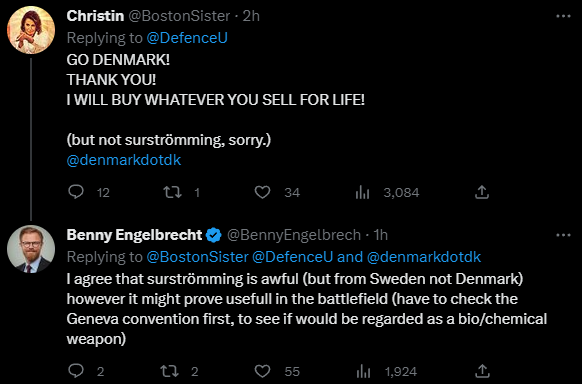Share Benny Engelbrecht's tweet
Image resolution: width=582 pixels, height=384 pixels.
tap(482, 371)
